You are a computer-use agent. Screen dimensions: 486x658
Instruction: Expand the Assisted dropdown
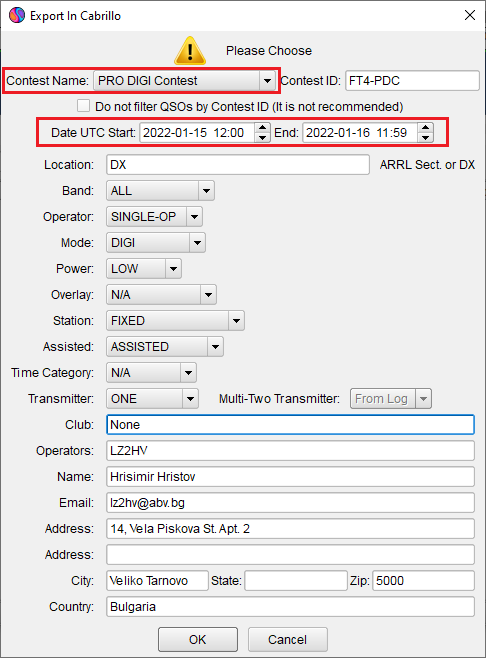click(x=215, y=347)
